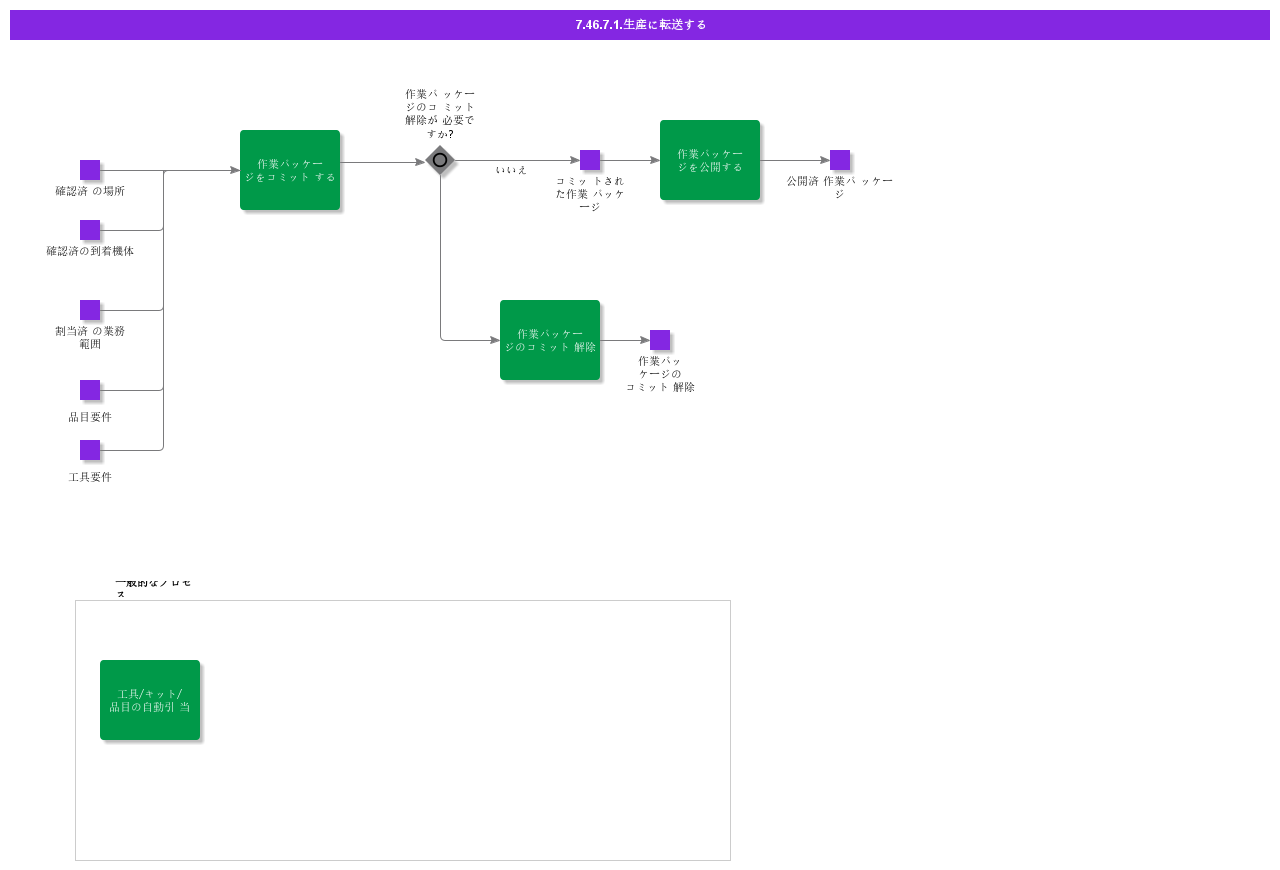This screenshot has height=870, width=1280.
Task: Click the 確認済の場所 text label
Action: pos(90,191)
